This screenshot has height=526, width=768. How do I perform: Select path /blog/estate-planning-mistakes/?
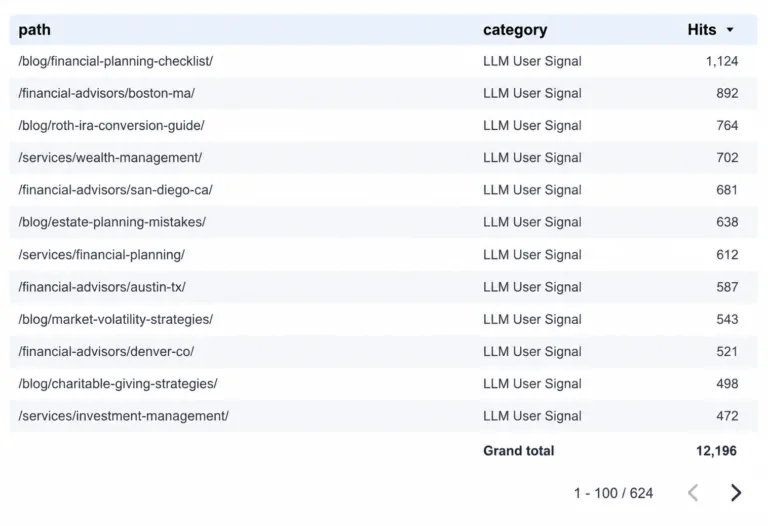click(x=112, y=222)
